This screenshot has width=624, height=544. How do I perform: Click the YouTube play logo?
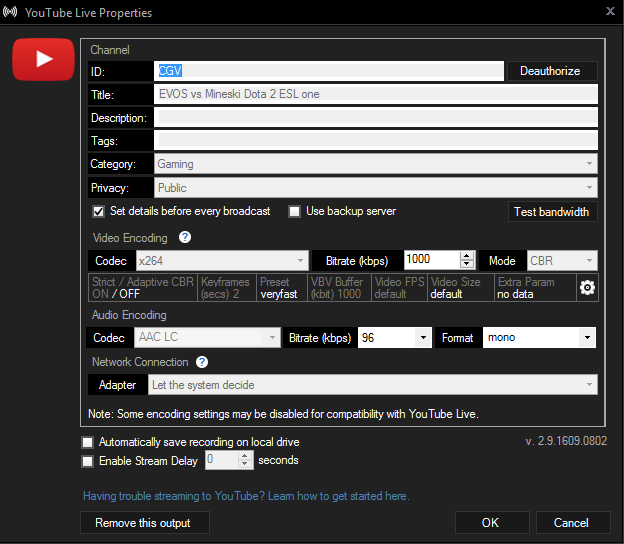(43, 59)
